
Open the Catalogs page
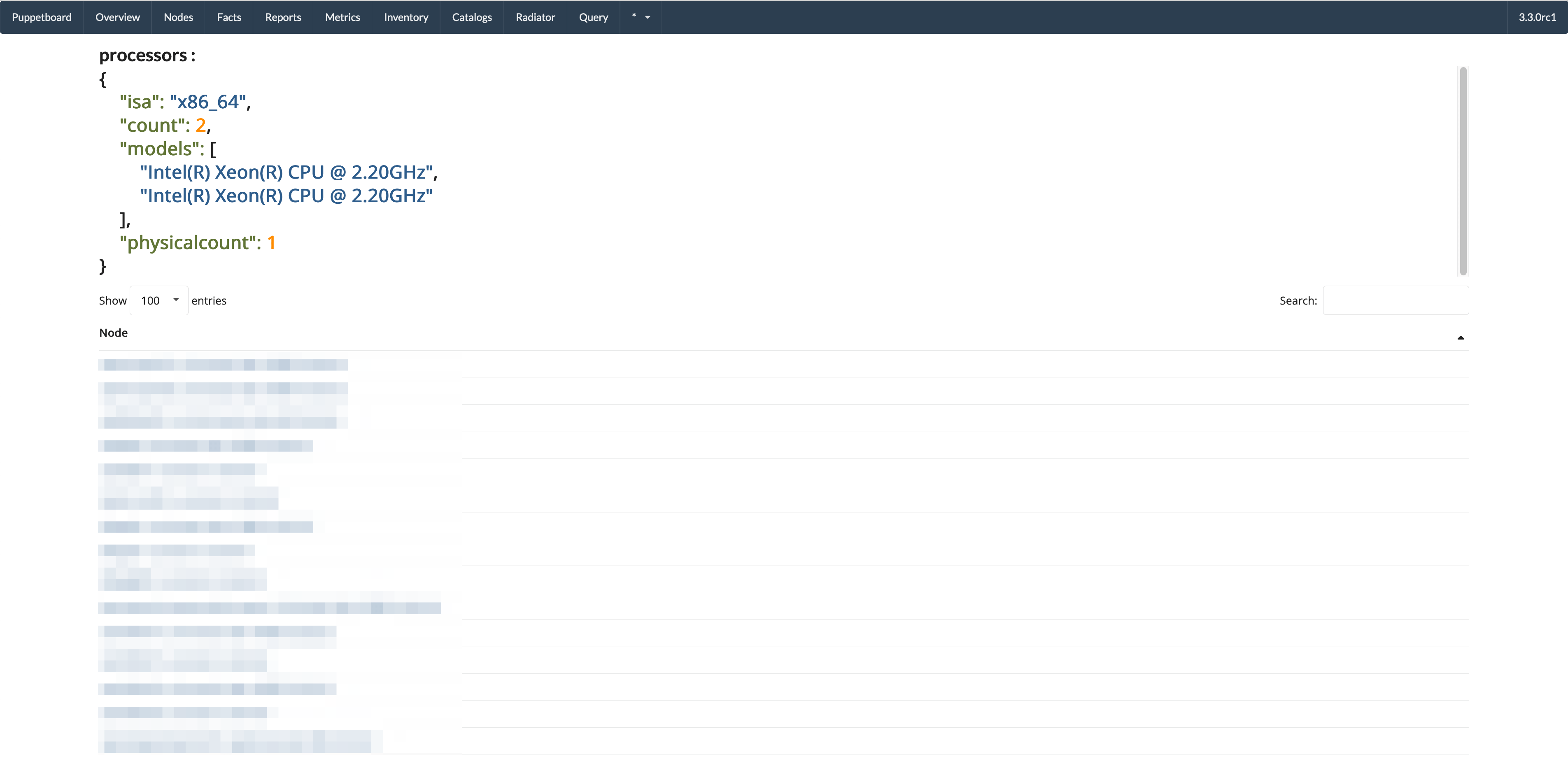click(x=472, y=17)
